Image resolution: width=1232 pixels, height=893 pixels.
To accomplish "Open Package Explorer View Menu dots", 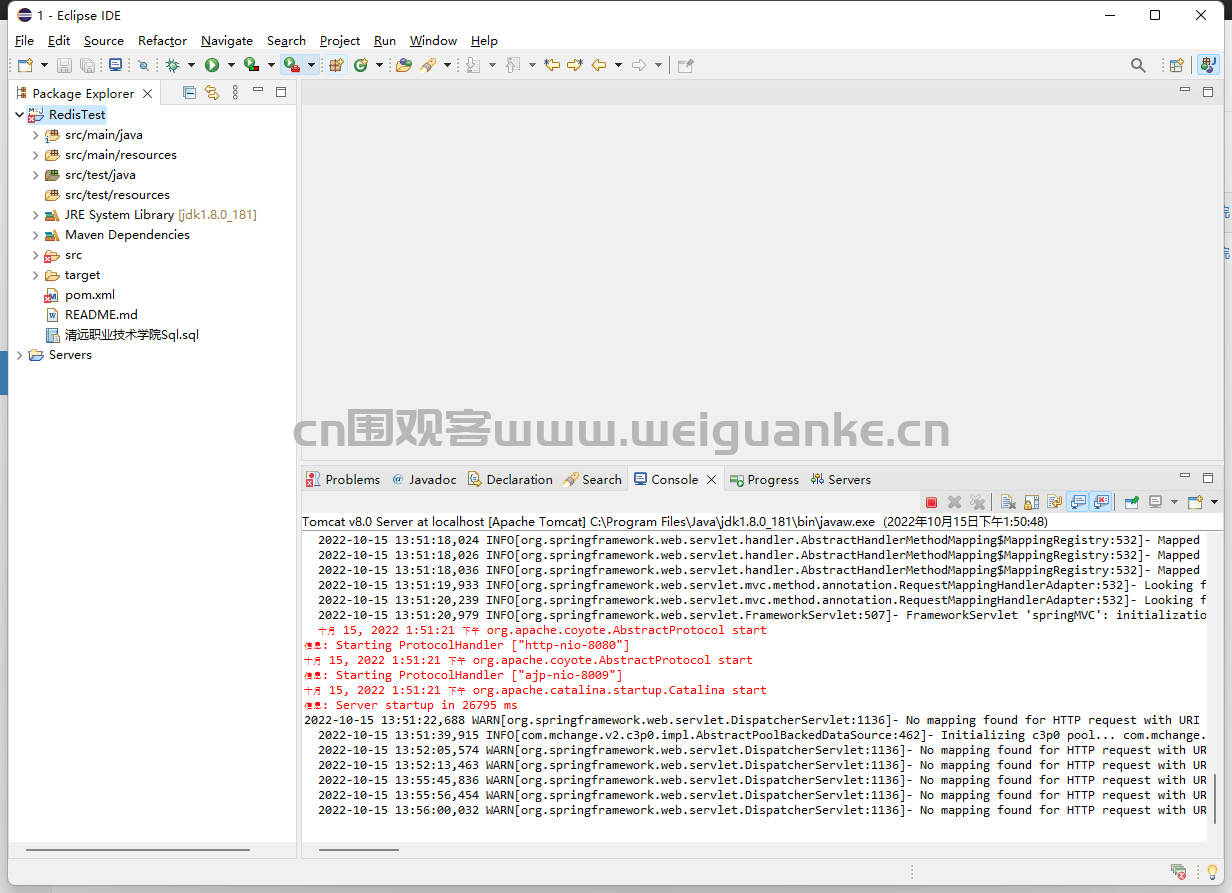I will pyautogui.click(x=235, y=92).
